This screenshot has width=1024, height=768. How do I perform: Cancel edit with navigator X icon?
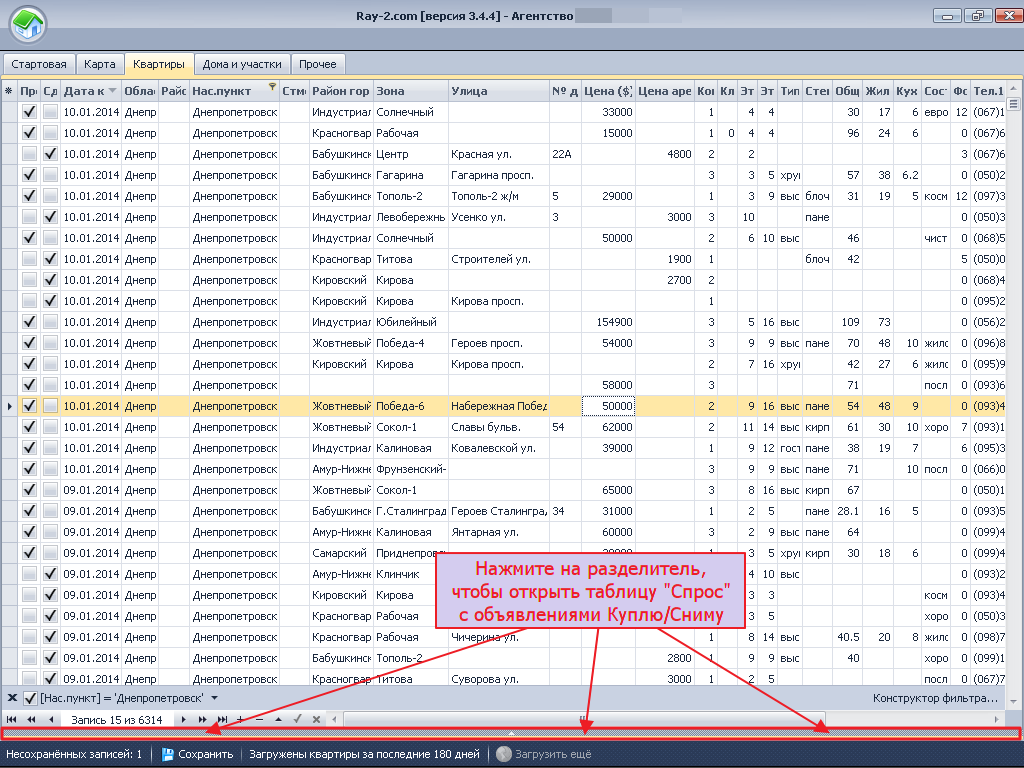pos(316,719)
